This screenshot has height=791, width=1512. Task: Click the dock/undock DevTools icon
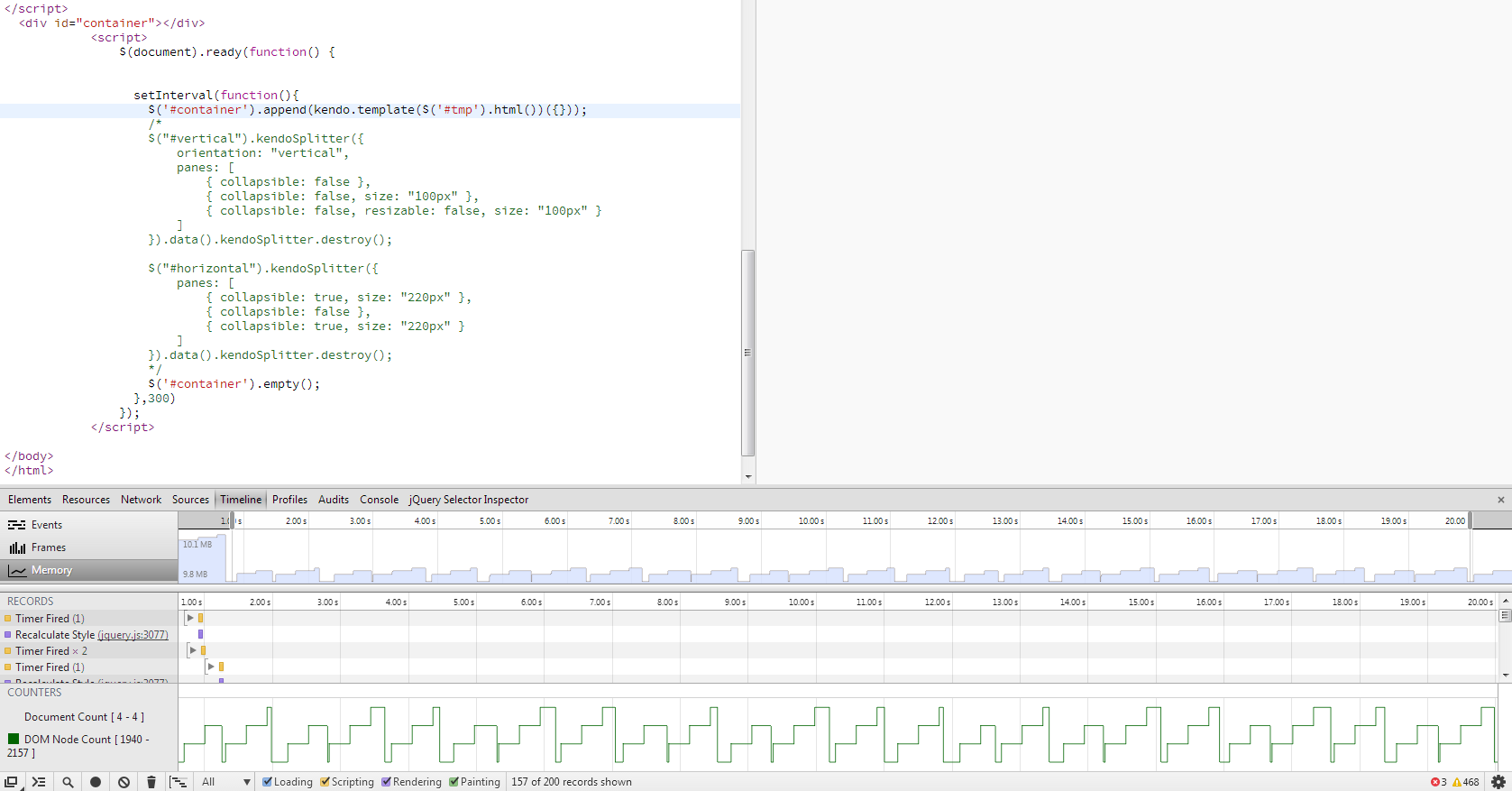(11, 782)
